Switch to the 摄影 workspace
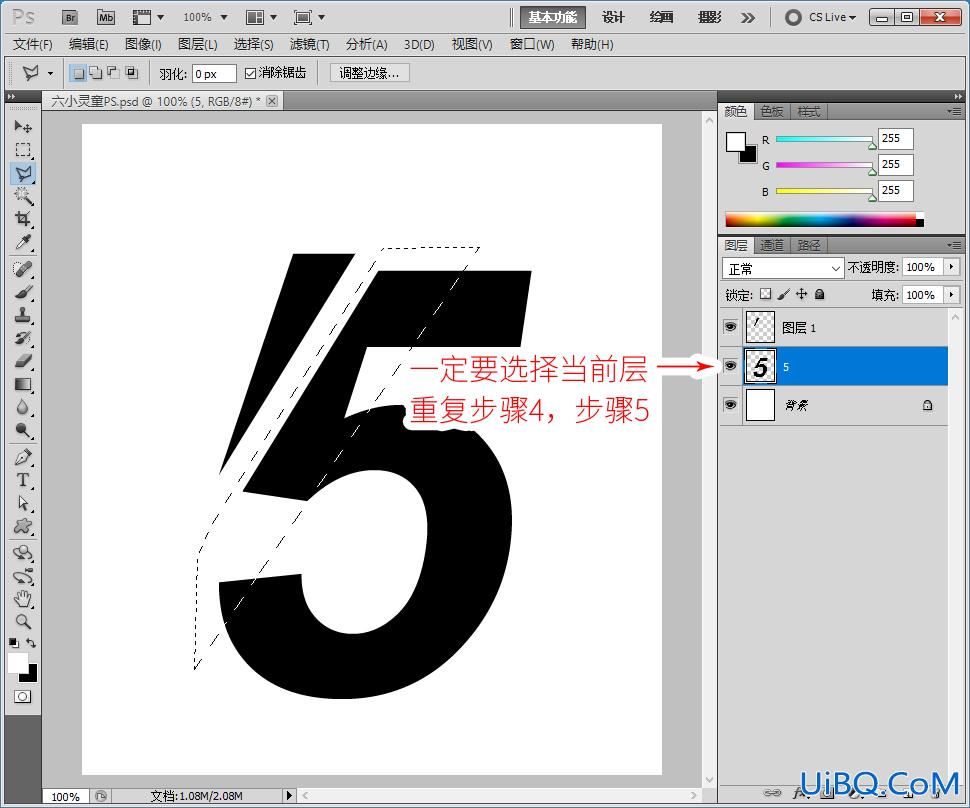The height and width of the screenshot is (808, 970). (710, 17)
